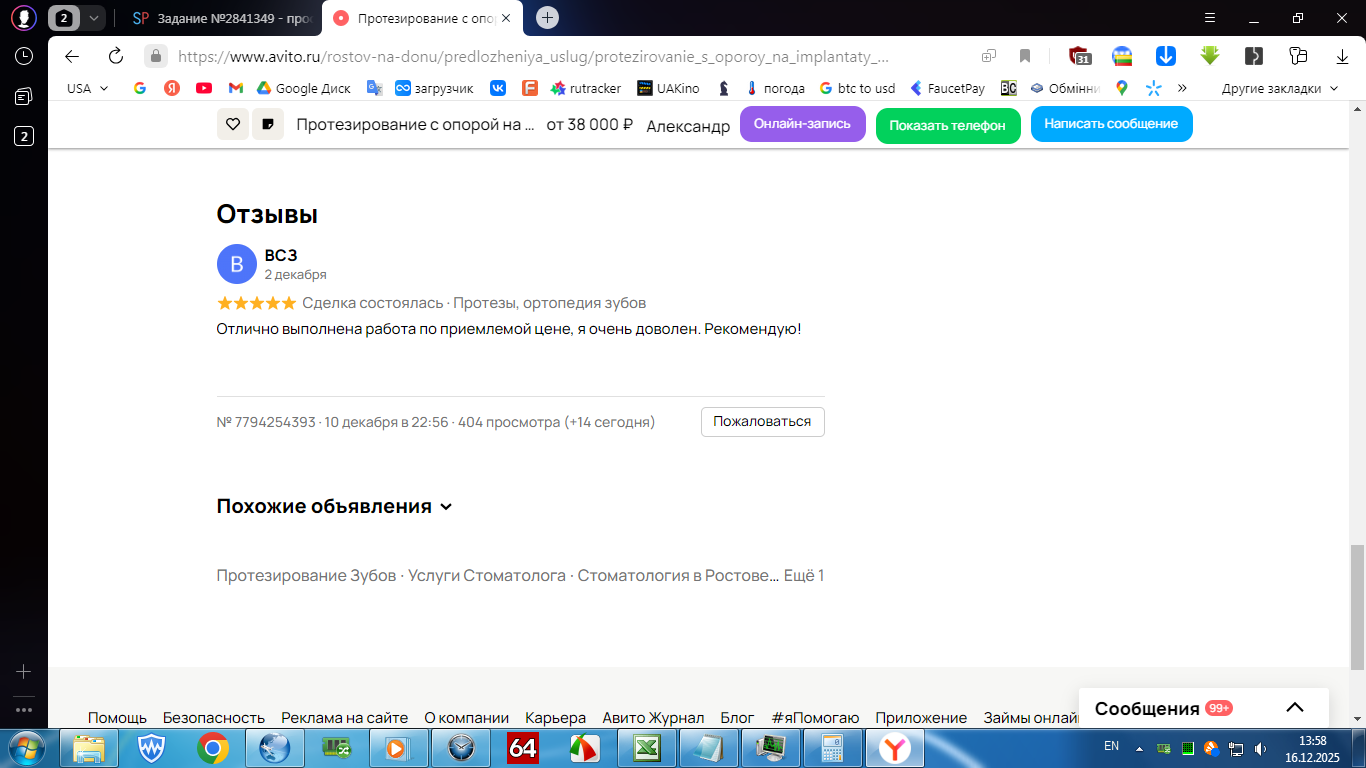Screen dimensions: 1366x768
Task: Click the volume icon in system tray
Action: (x=1261, y=748)
